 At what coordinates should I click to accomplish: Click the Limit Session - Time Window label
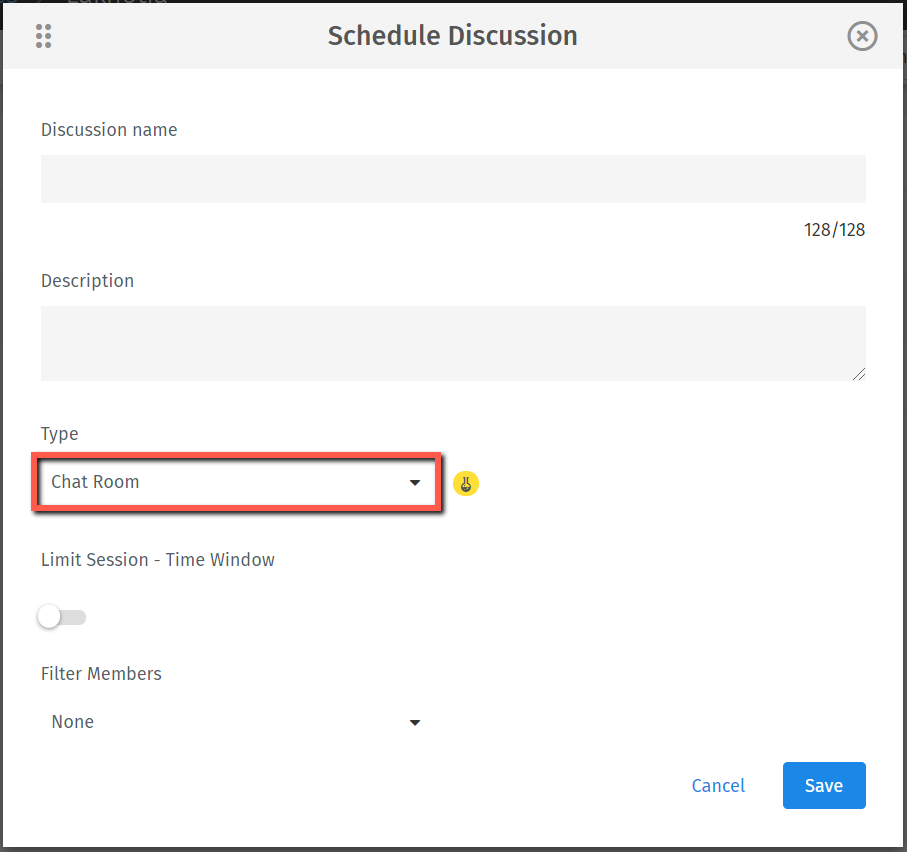click(x=158, y=560)
